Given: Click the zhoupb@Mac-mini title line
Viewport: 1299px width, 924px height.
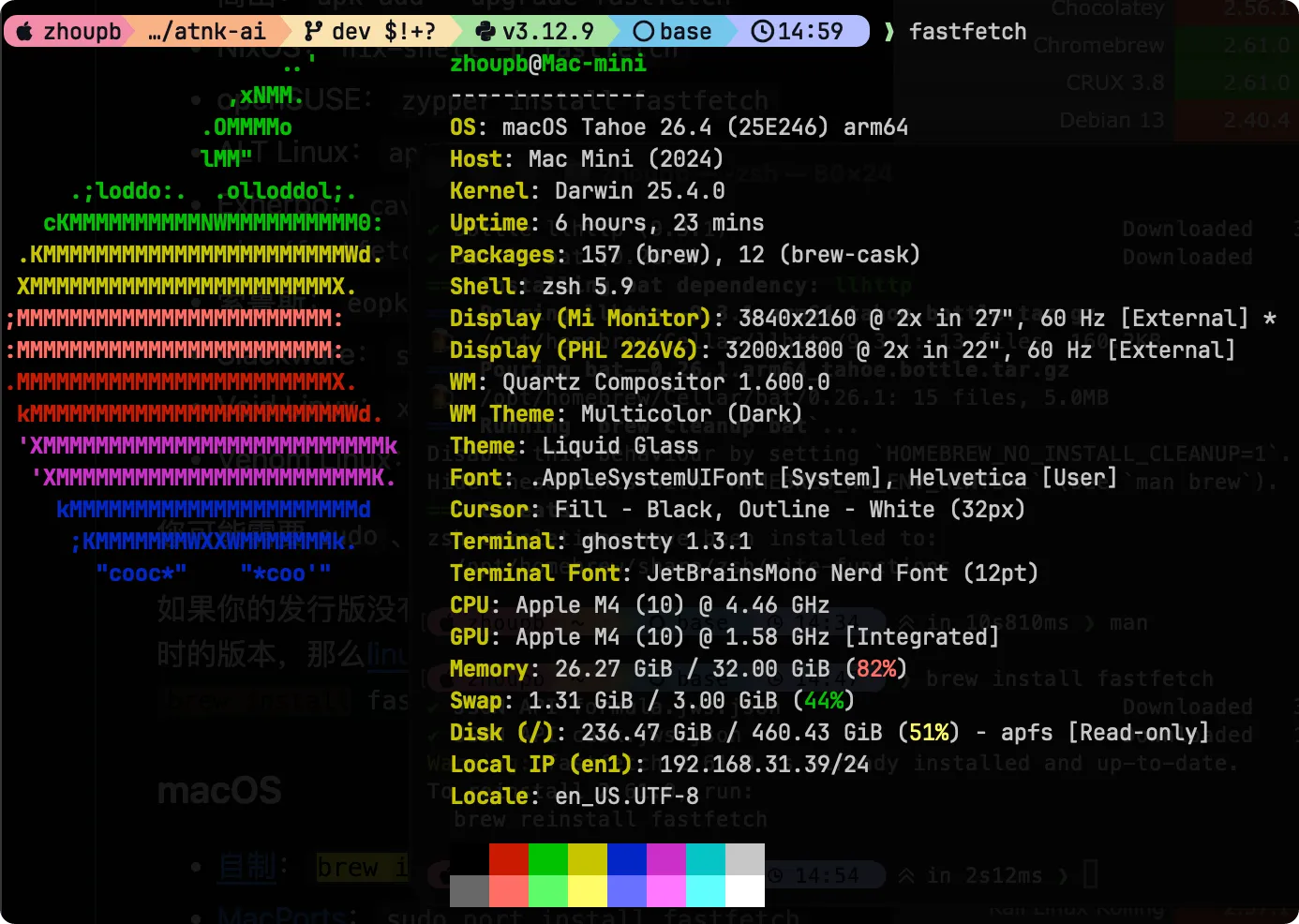Looking at the screenshot, I should (548, 63).
